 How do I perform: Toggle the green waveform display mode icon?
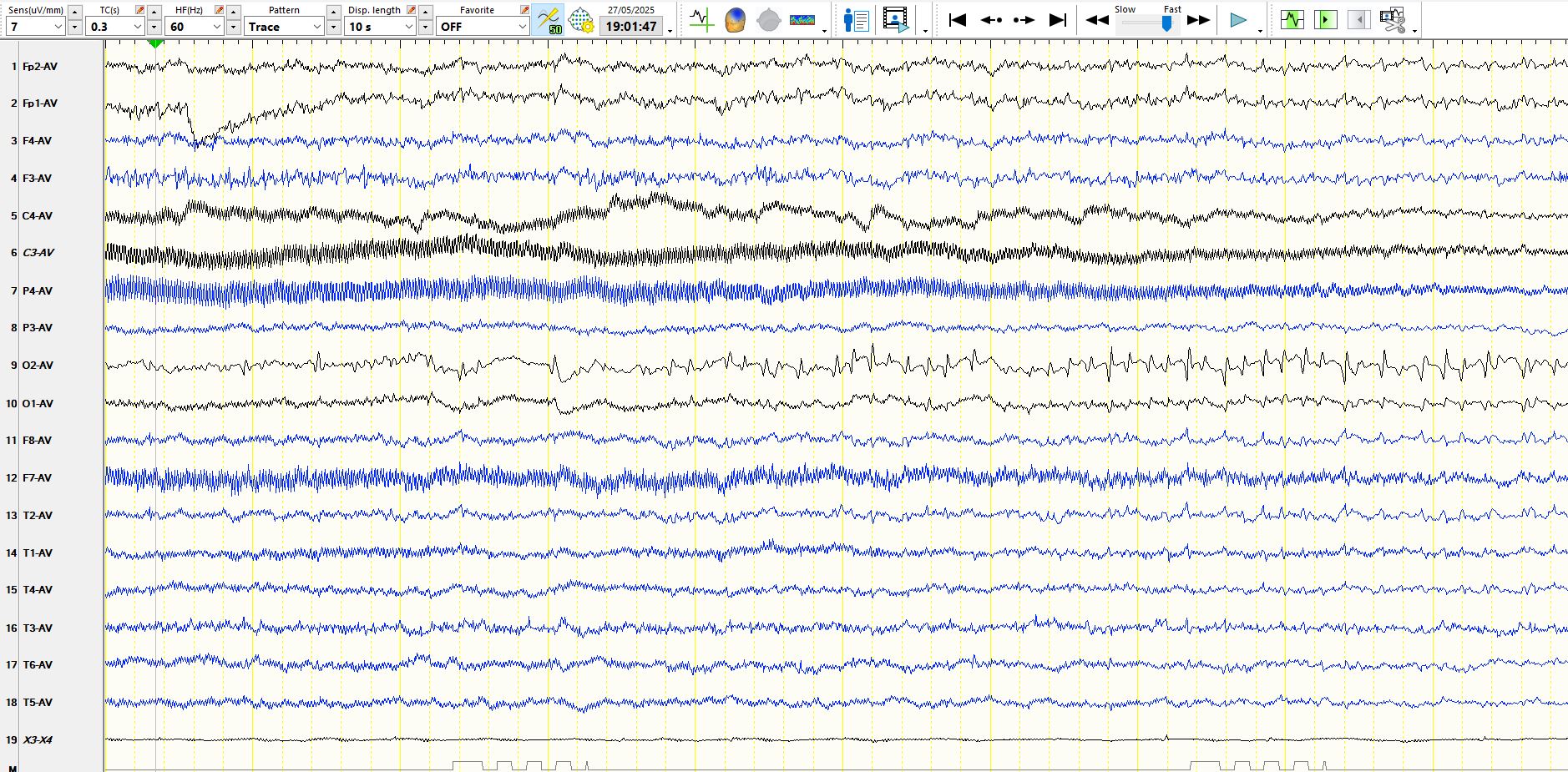(1292, 20)
